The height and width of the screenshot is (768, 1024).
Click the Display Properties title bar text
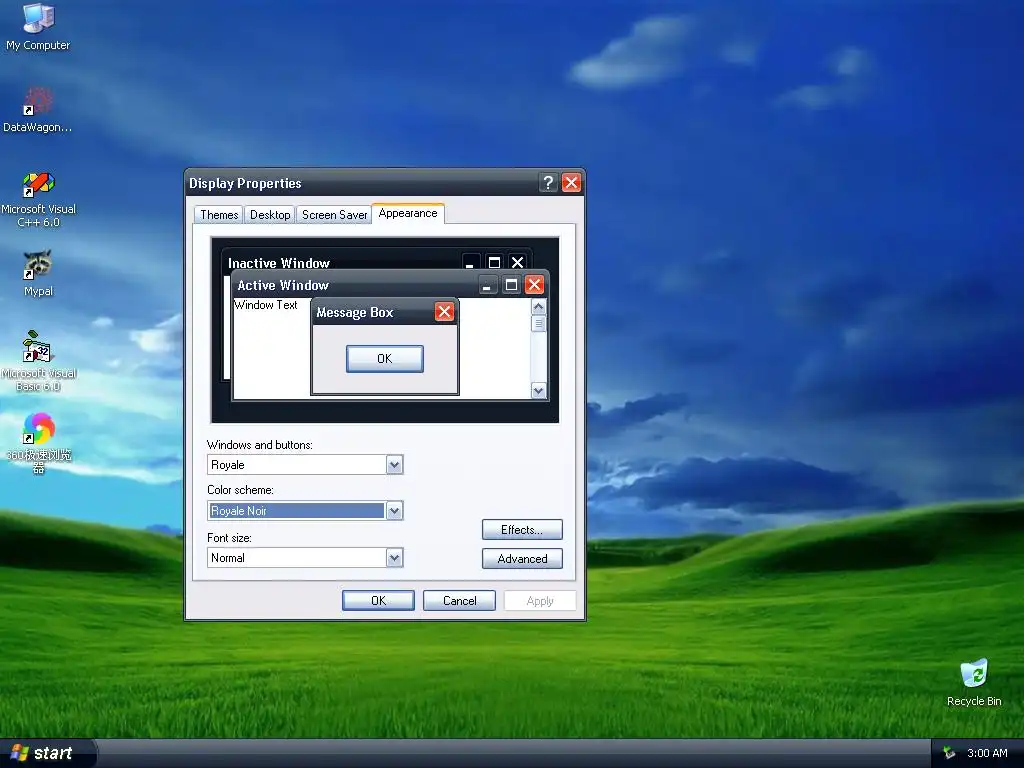click(246, 184)
